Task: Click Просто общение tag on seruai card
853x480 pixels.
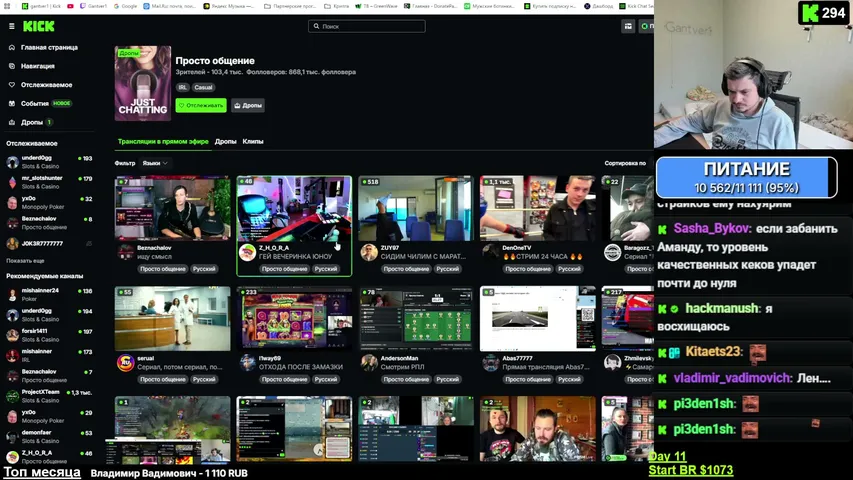Action: pos(163,379)
